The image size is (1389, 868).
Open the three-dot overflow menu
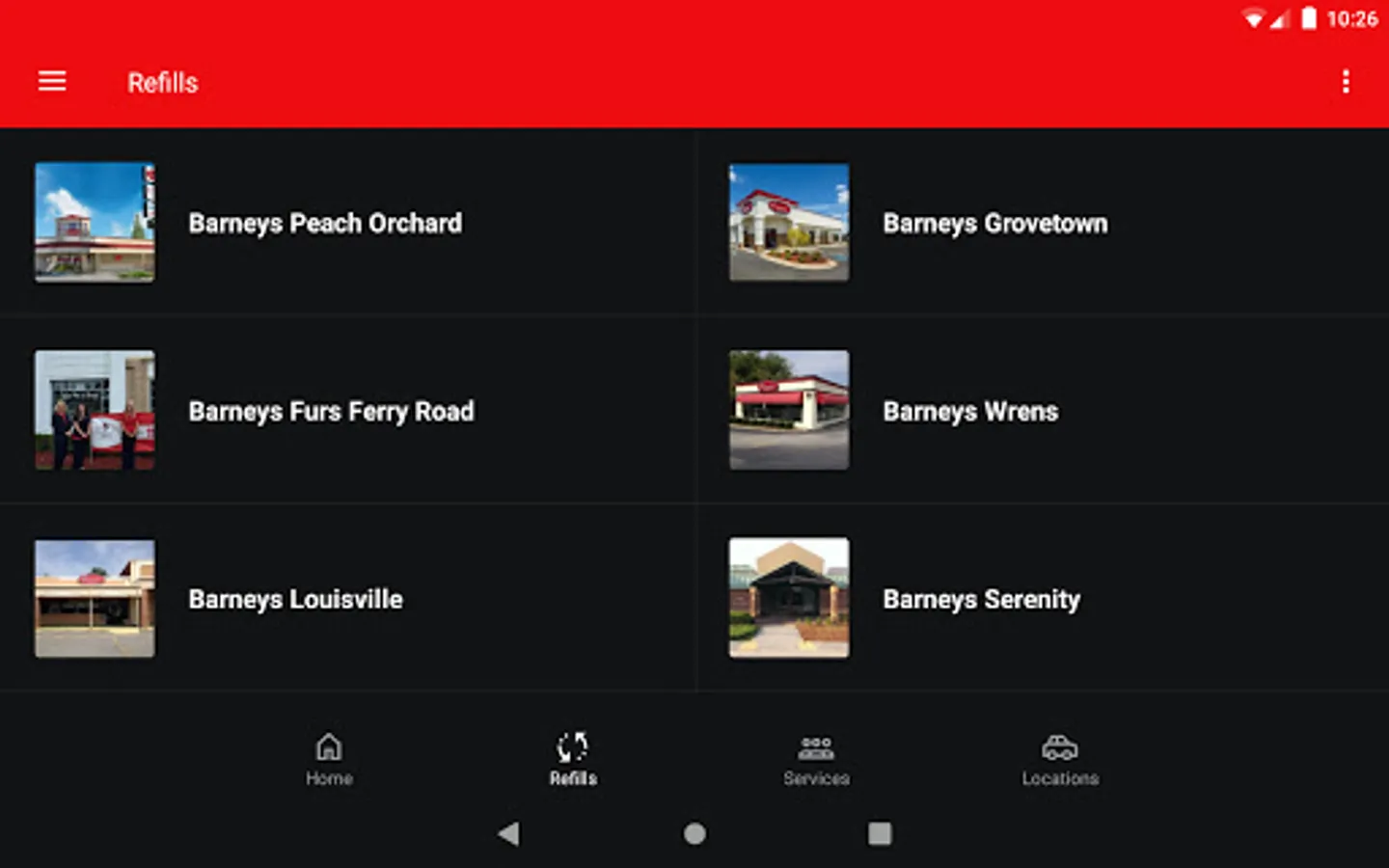tap(1346, 82)
